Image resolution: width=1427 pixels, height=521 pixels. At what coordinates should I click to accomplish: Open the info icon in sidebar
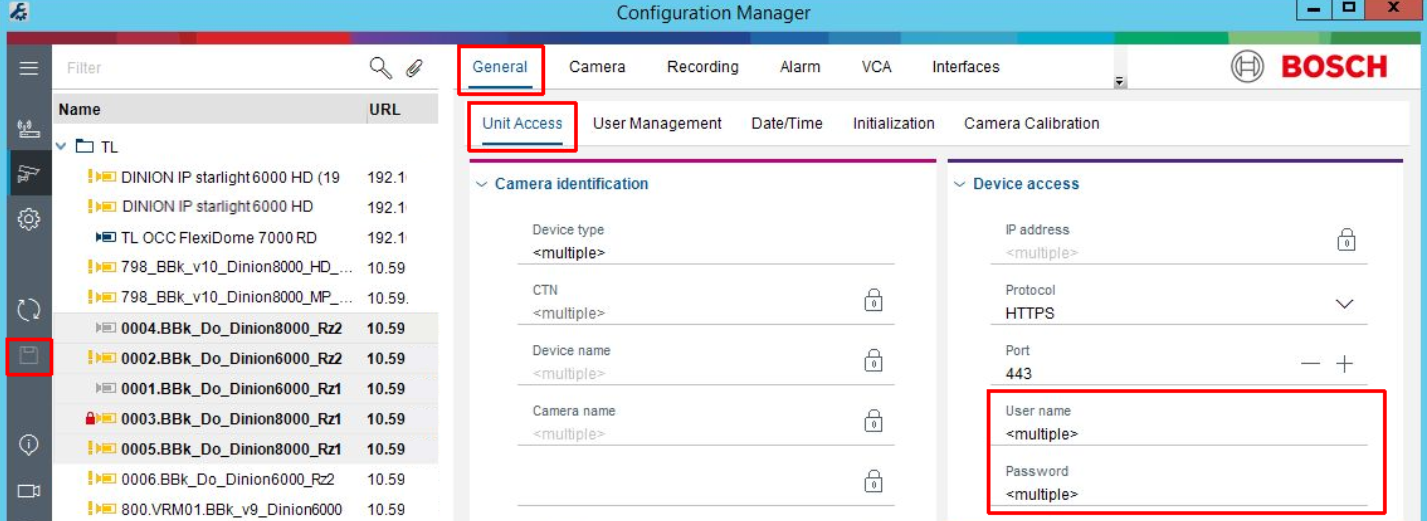[28, 445]
